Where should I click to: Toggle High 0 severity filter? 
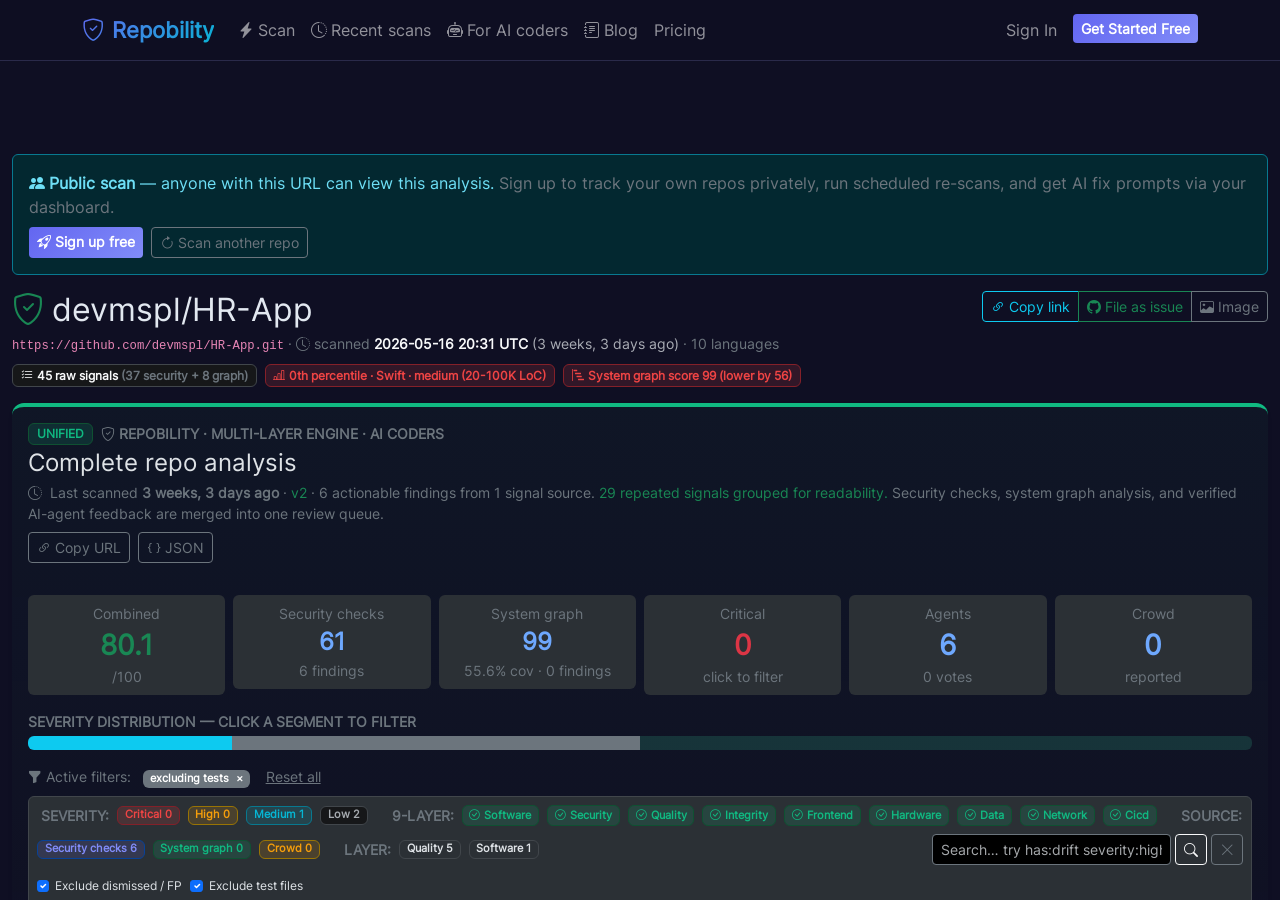(213, 815)
